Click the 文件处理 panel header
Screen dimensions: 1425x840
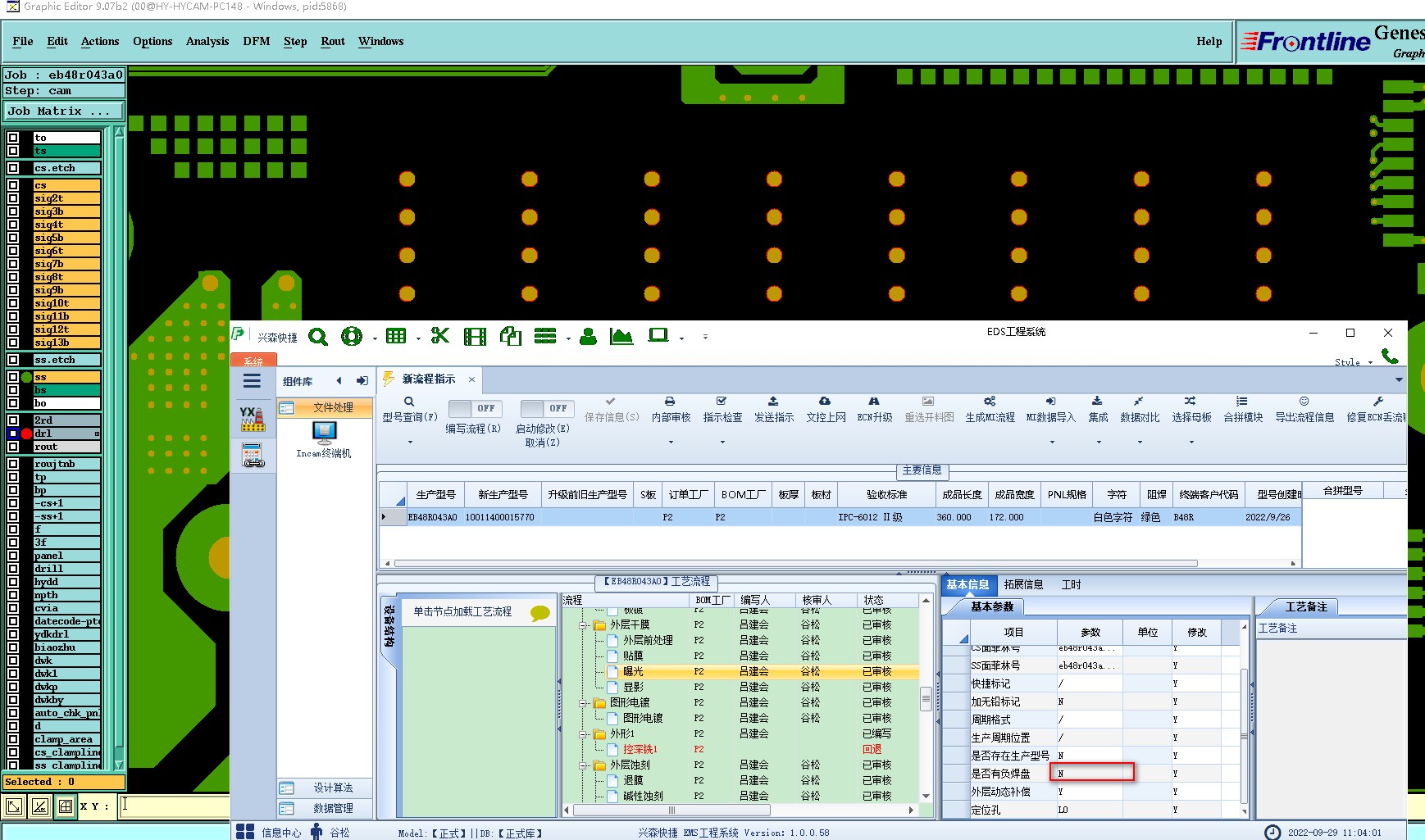(325, 407)
